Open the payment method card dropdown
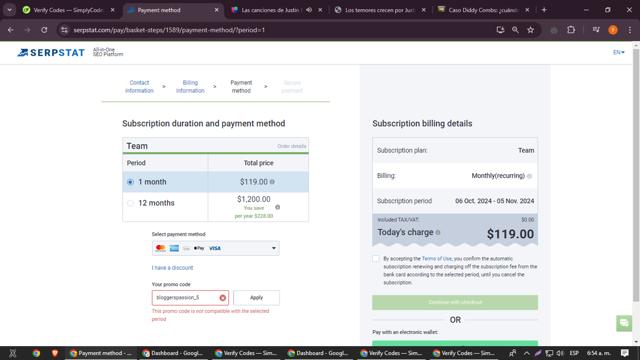The height and width of the screenshot is (360, 640). pos(216,248)
